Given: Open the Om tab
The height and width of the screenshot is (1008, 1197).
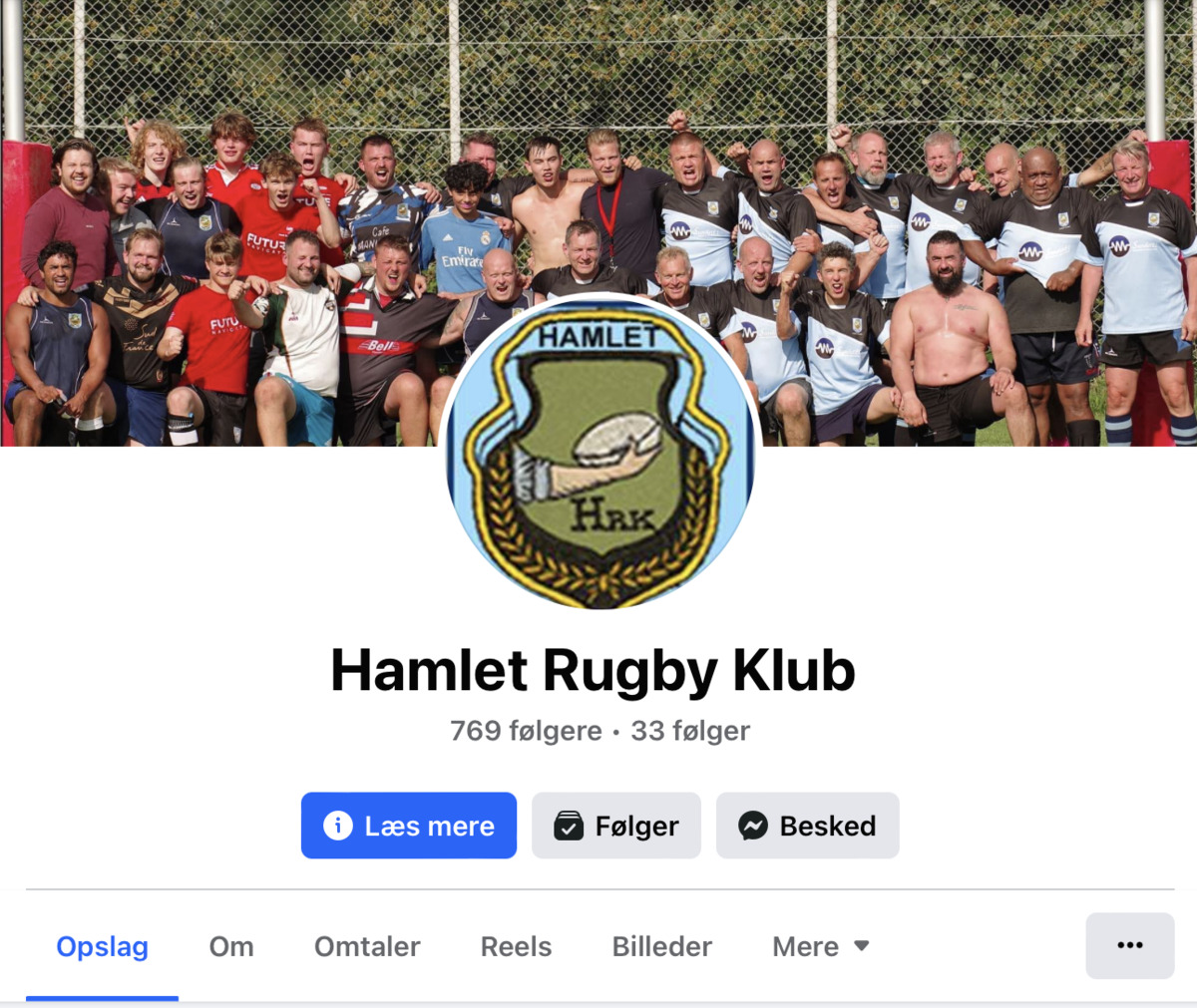Looking at the screenshot, I should pyautogui.click(x=231, y=946).
